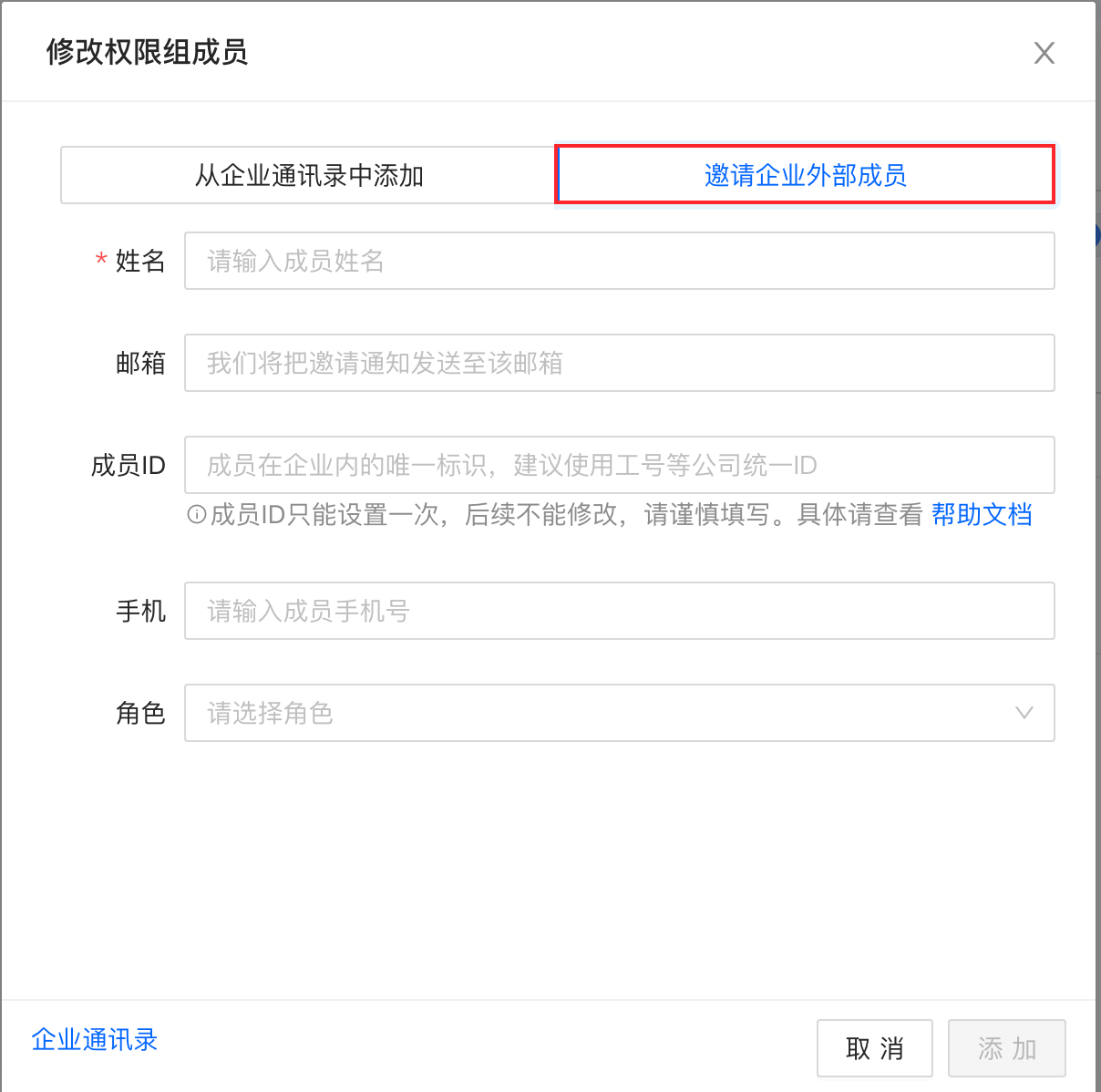Screen dimensions: 1101x1092
Task: Open the 请选择角色 dropdown
Action: 620,713
